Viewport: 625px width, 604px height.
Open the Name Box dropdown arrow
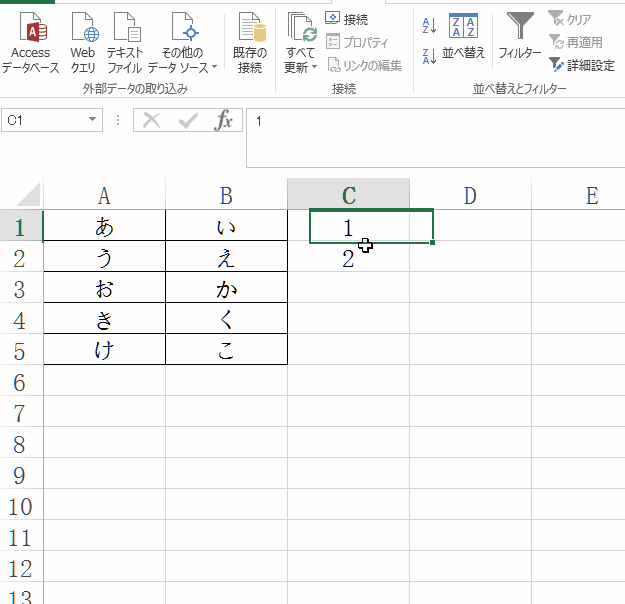pos(93,121)
